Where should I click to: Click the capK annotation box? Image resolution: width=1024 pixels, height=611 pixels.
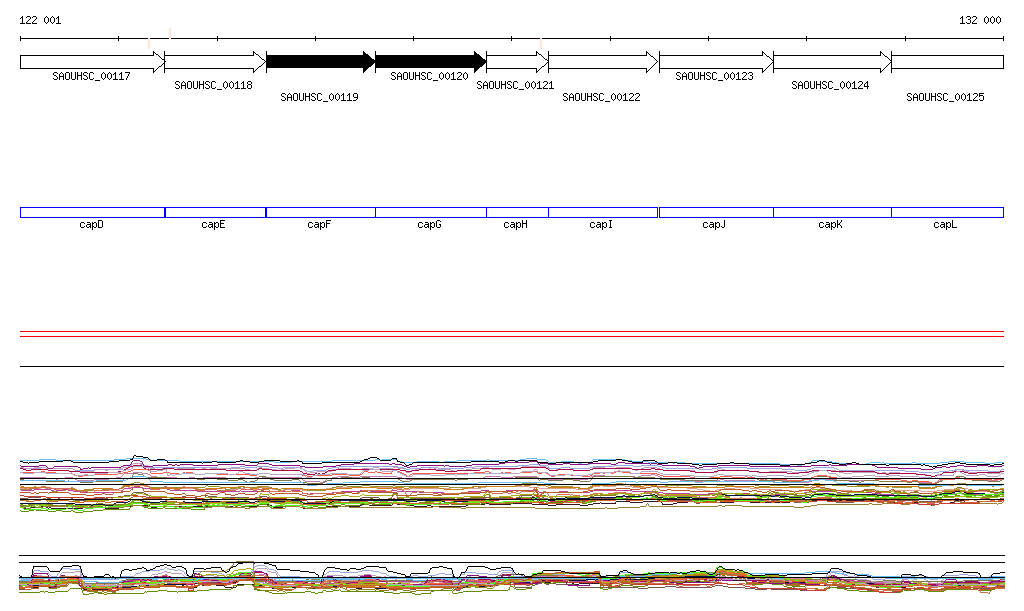click(x=831, y=212)
